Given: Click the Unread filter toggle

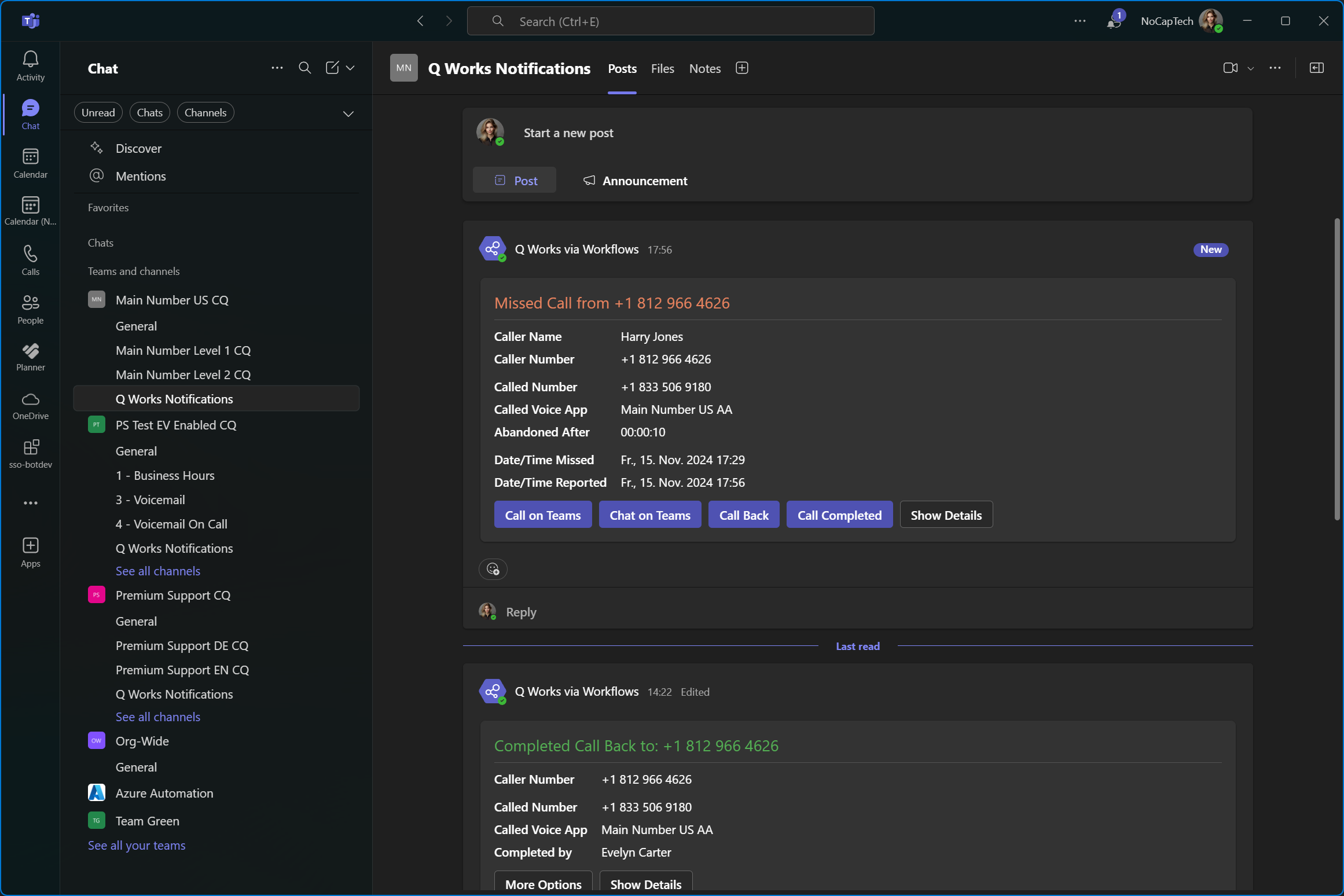Looking at the screenshot, I should pyautogui.click(x=99, y=111).
